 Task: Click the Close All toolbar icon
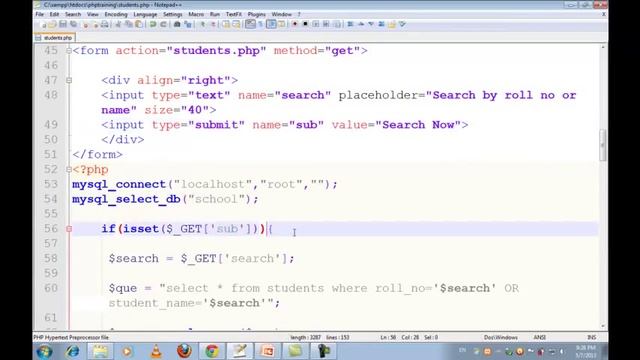[x=96, y=24]
